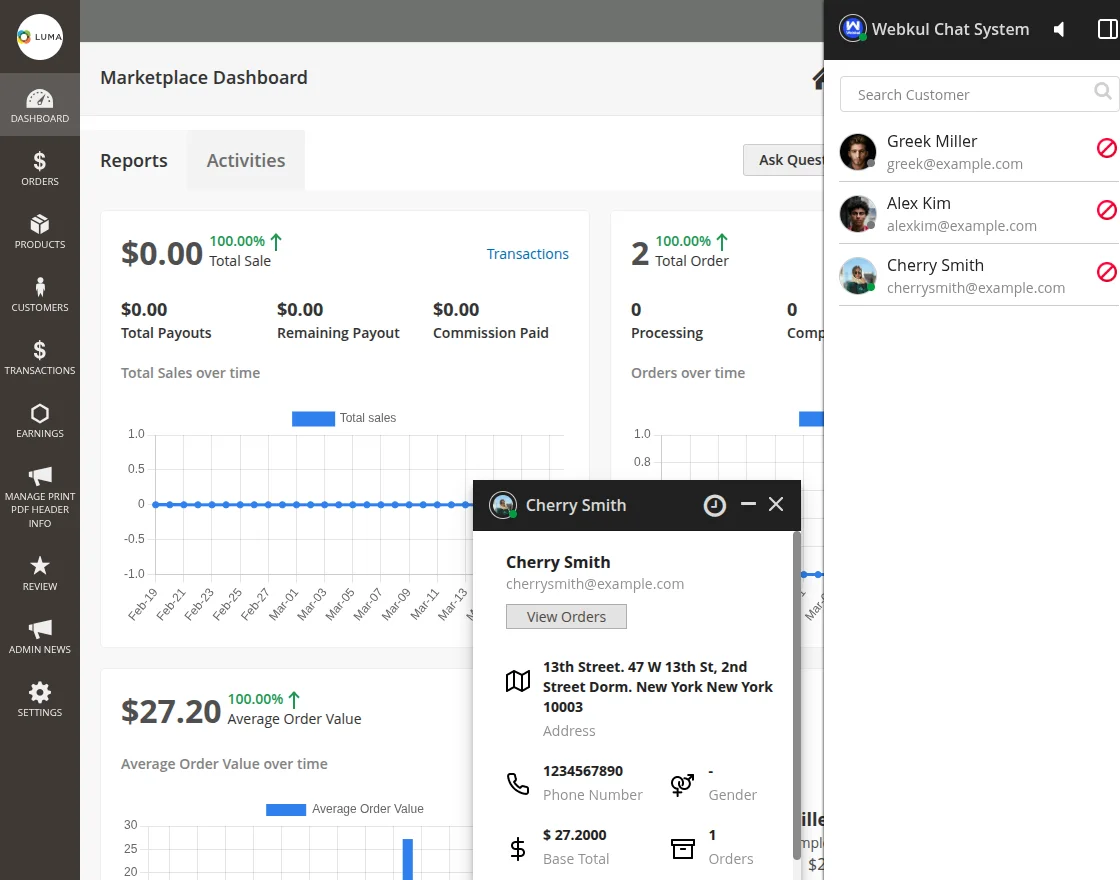Viewport: 1120px width, 880px height.
Task: Click the View Orders button
Action: point(566,617)
